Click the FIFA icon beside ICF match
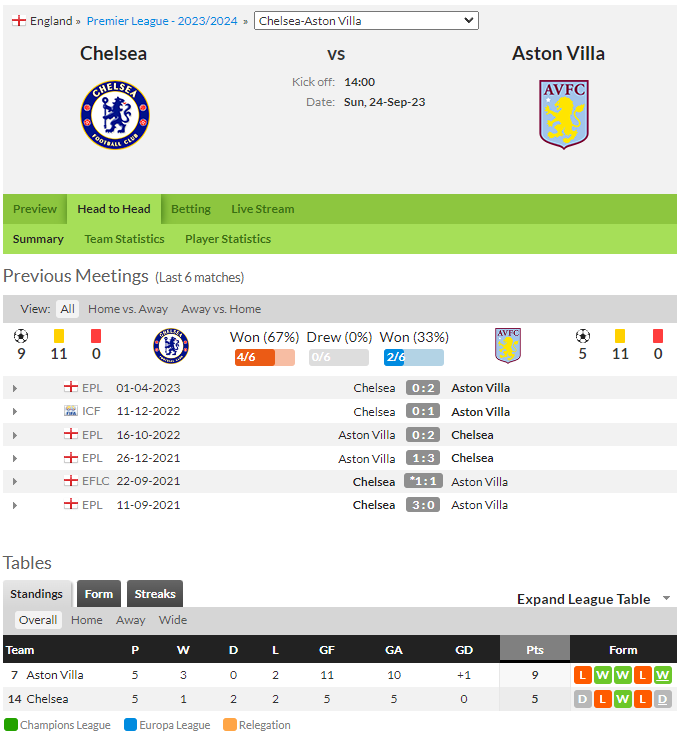The width and height of the screenshot is (679, 738). [x=71, y=411]
